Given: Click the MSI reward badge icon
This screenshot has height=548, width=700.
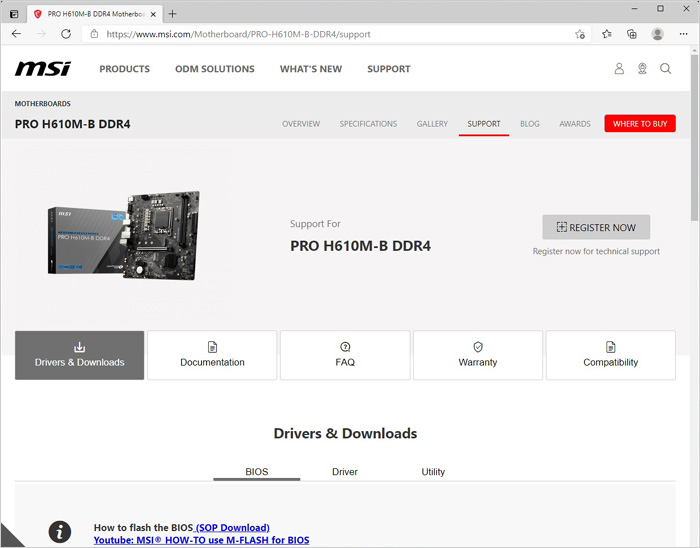Looking at the screenshot, I should coord(642,69).
